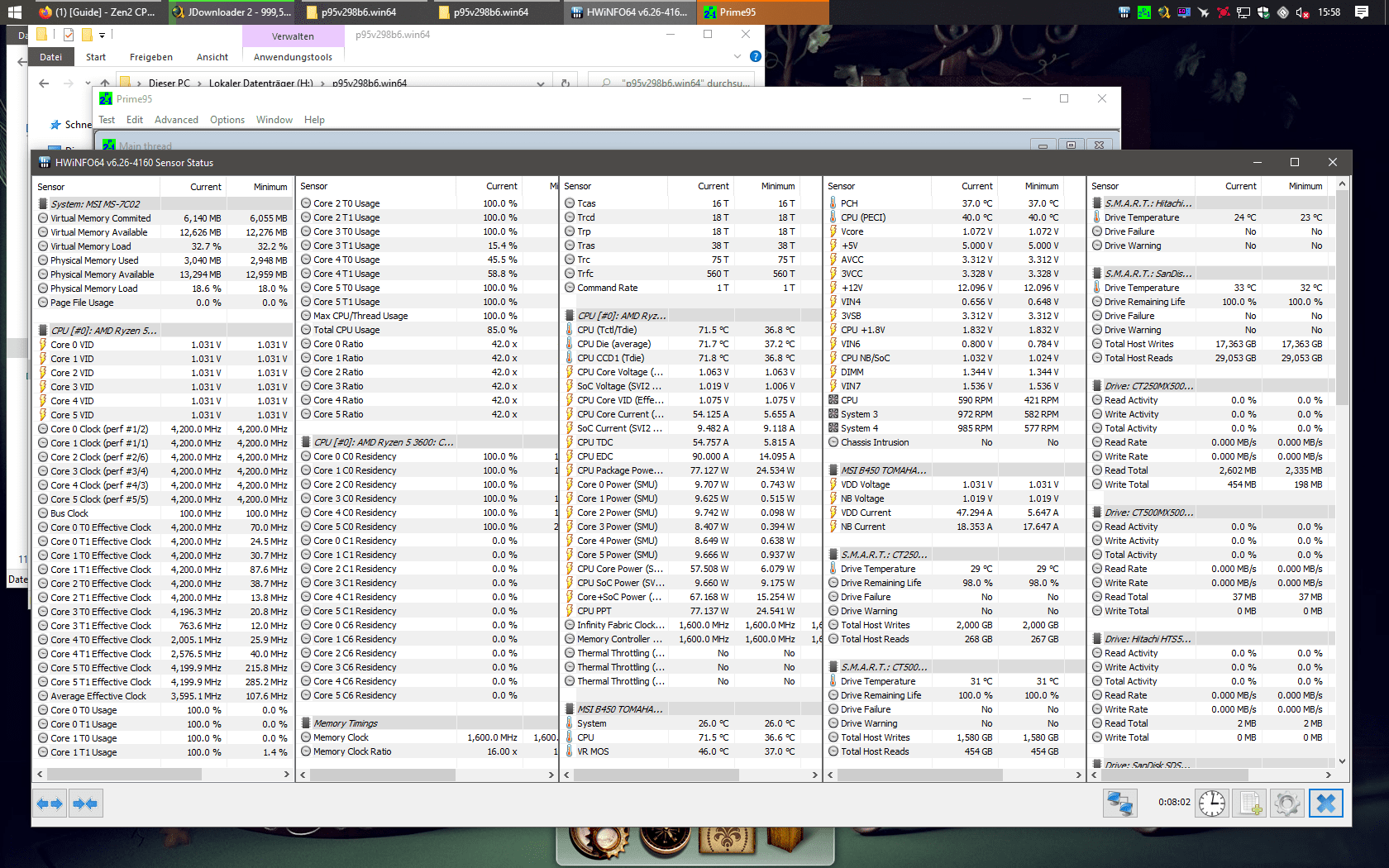The width and height of the screenshot is (1389, 868).
Task: Click the sensor window vertical scrollbar up arrow
Action: coord(1343,184)
